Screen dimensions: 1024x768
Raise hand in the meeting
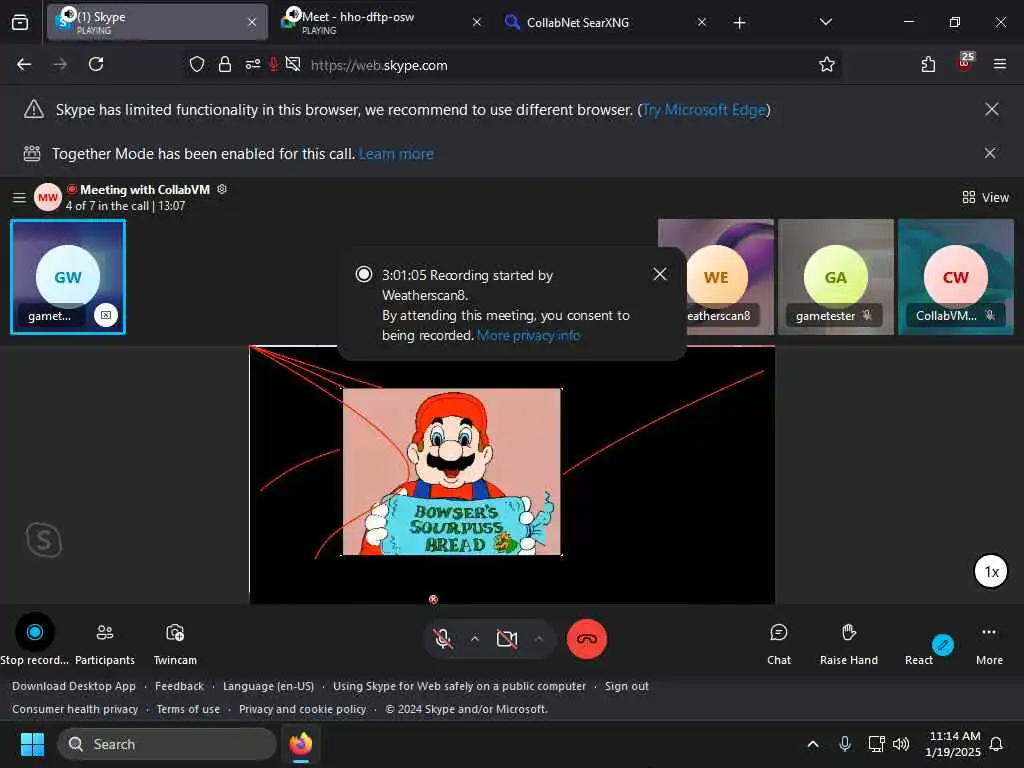tap(848, 642)
